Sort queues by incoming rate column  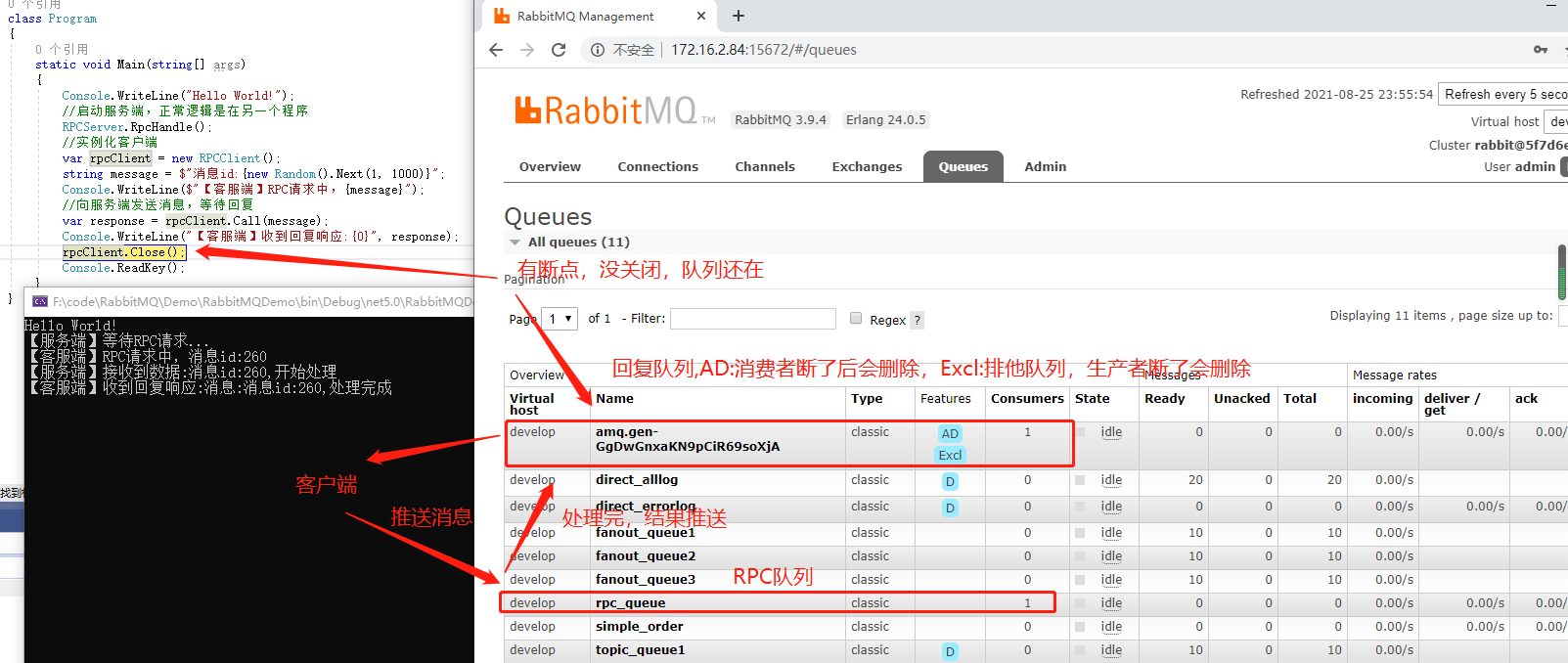coord(1382,398)
